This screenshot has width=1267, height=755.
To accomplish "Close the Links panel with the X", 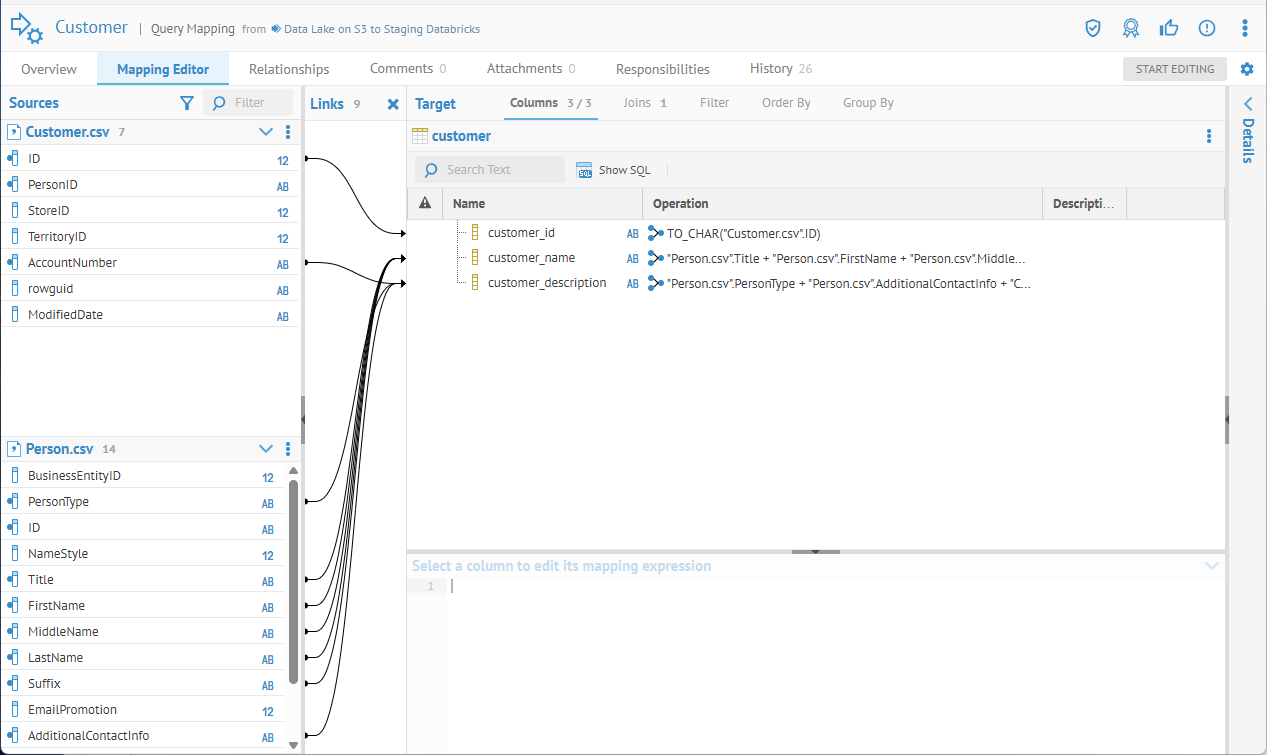I will pyautogui.click(x=393, y=104).
